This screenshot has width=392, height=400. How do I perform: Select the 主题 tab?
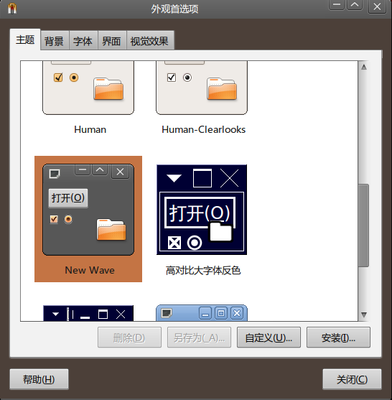pyautogui.click(x=25, y=40)
